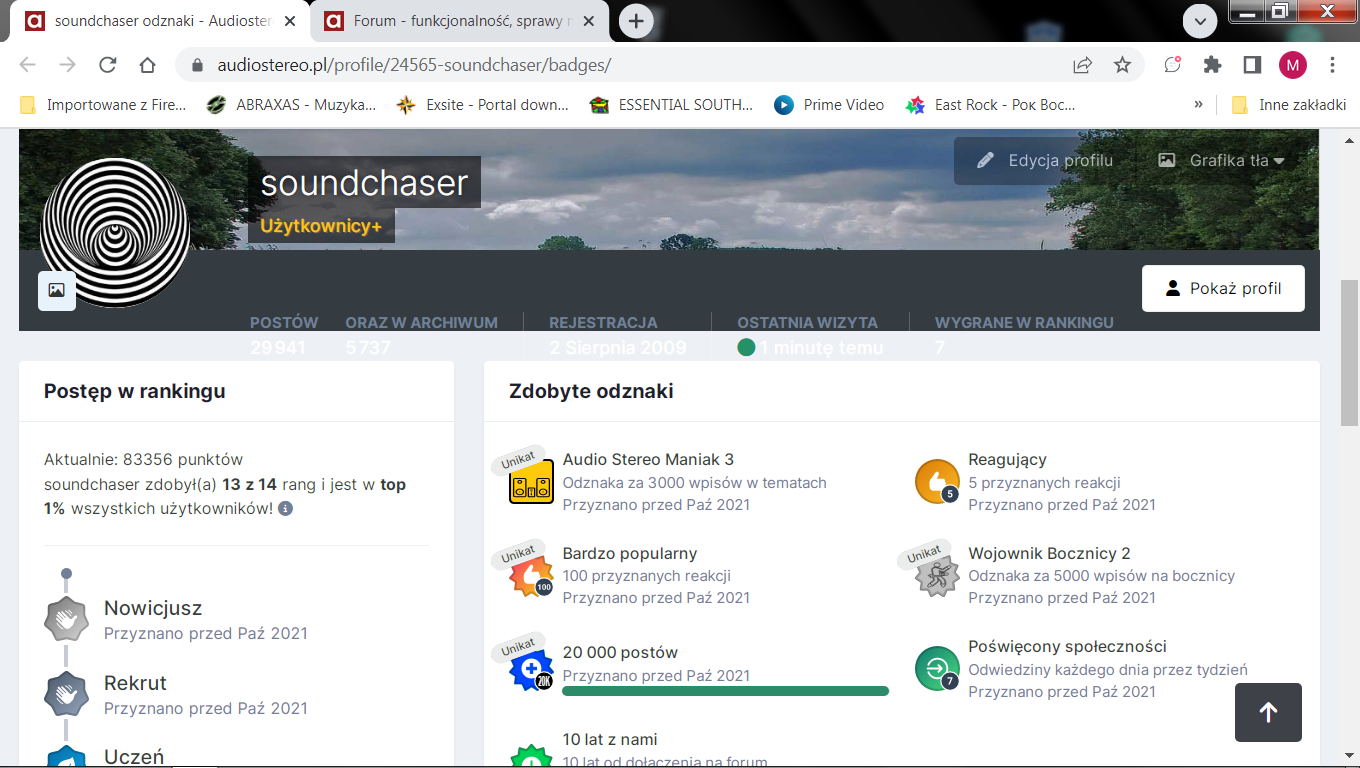Open Prime Video bookmark
The width and height of the screenshot is (1360, 768).
829,104
